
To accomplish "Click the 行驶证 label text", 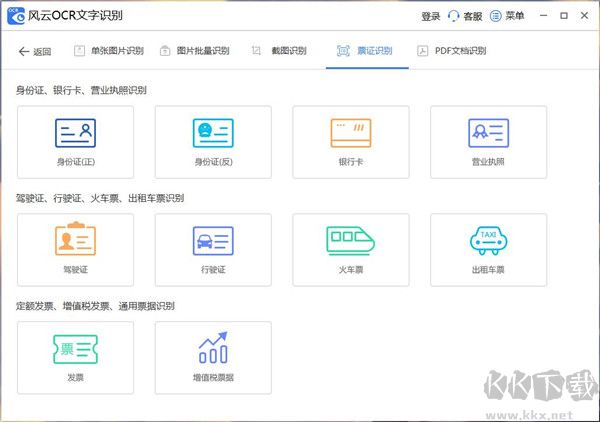I will click(x=213, y=270).
